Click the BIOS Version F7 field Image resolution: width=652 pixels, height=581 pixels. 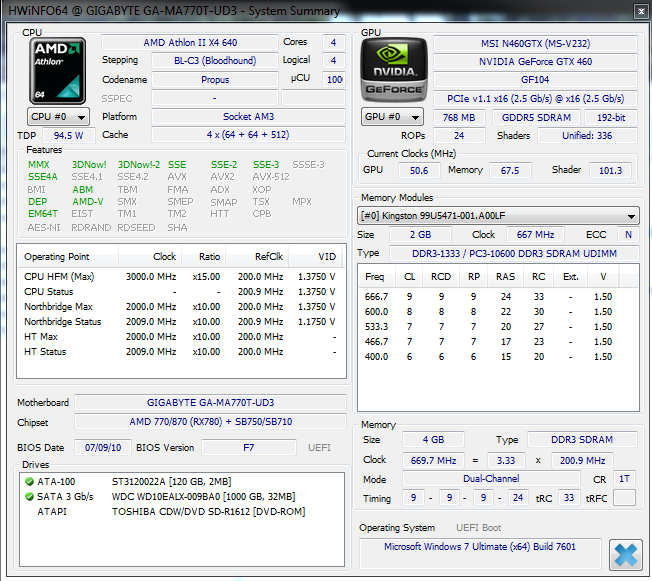(x=249, y=447)
